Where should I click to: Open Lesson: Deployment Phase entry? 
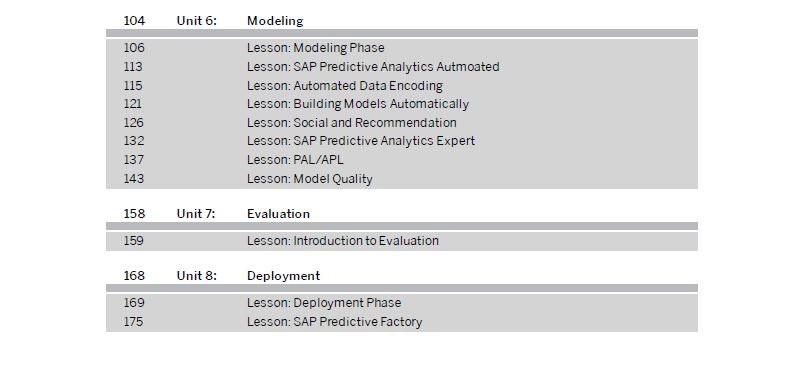[324, 303]
